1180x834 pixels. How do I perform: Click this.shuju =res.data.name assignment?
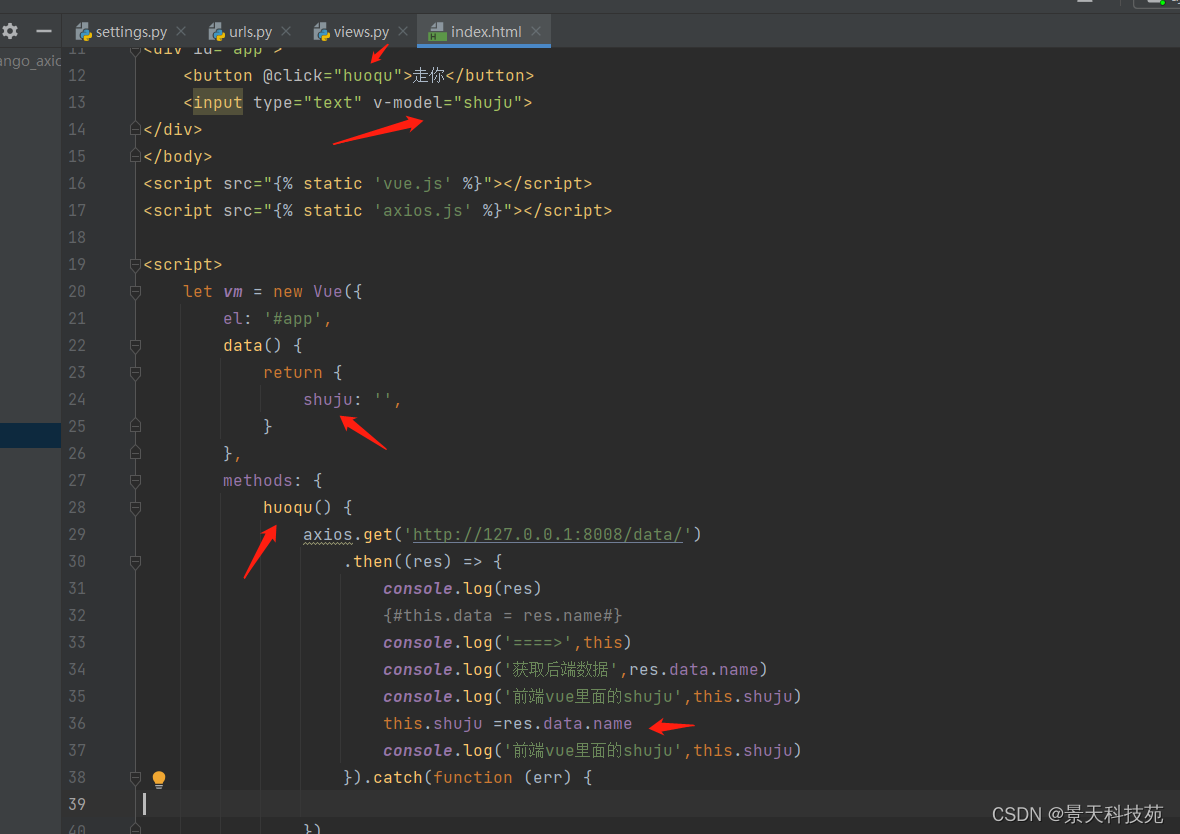[507, 723]
